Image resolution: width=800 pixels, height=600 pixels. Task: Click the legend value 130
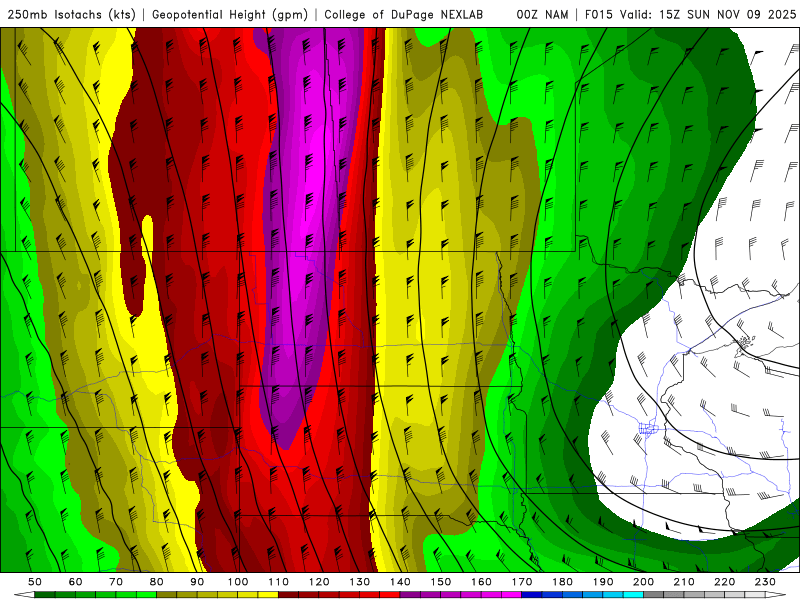[360, 582]
